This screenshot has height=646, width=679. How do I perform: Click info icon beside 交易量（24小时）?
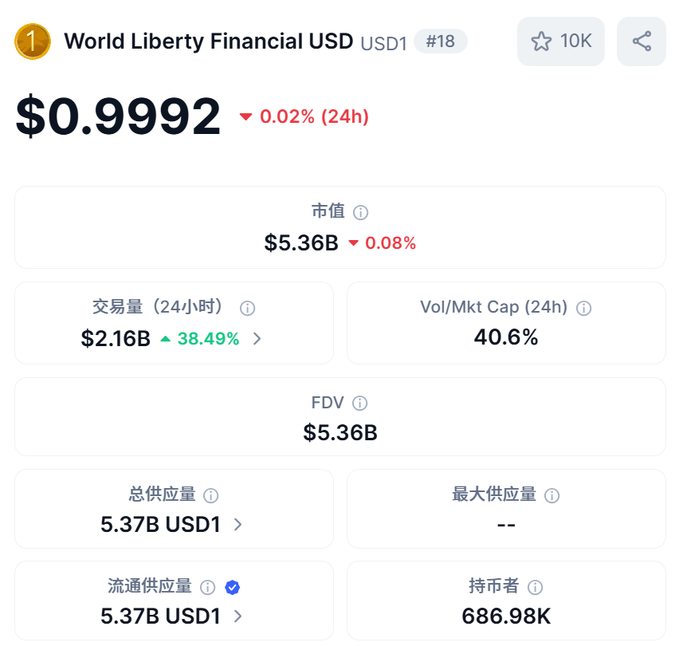248,308
